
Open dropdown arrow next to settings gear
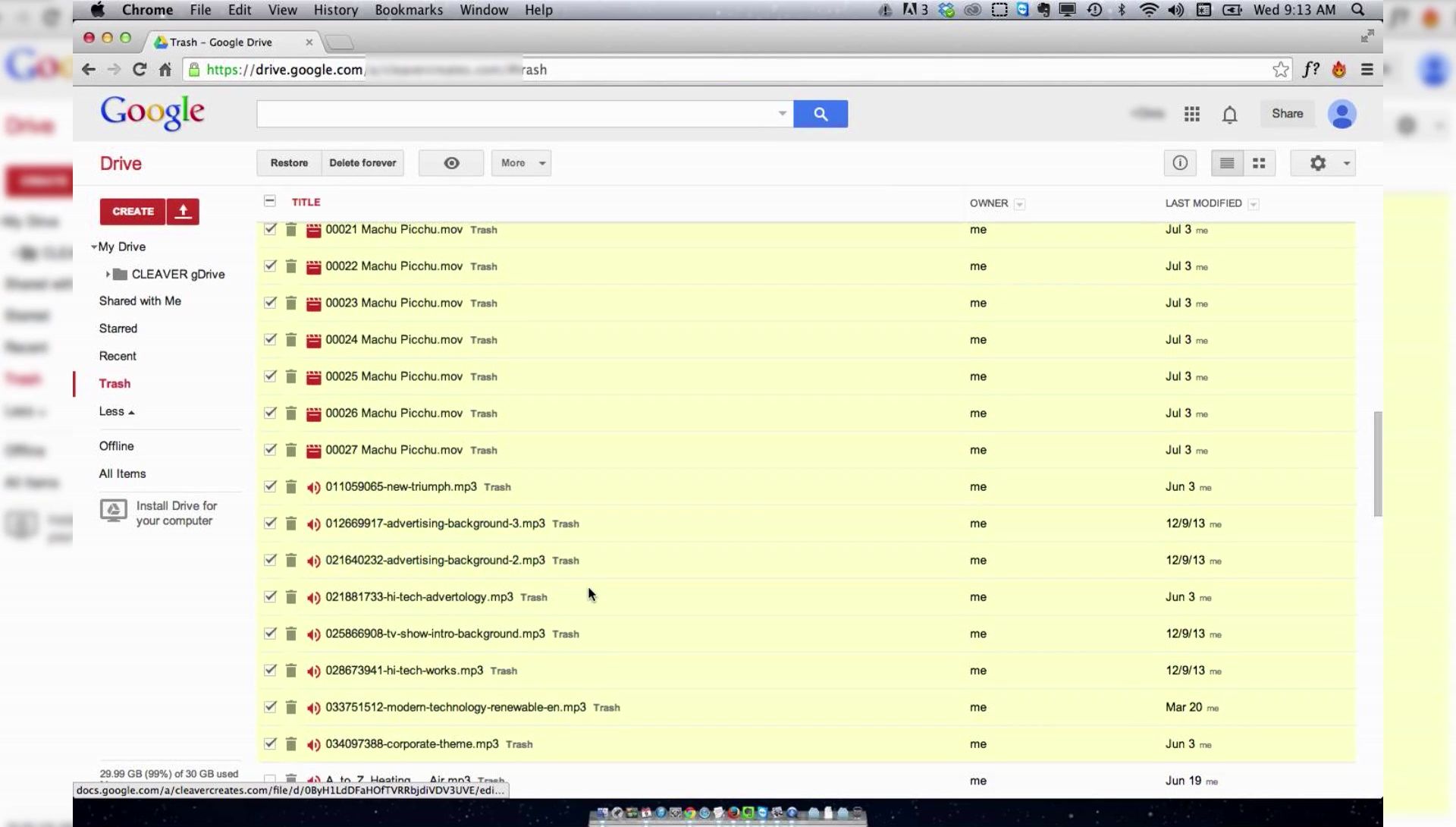[1347, 163]
